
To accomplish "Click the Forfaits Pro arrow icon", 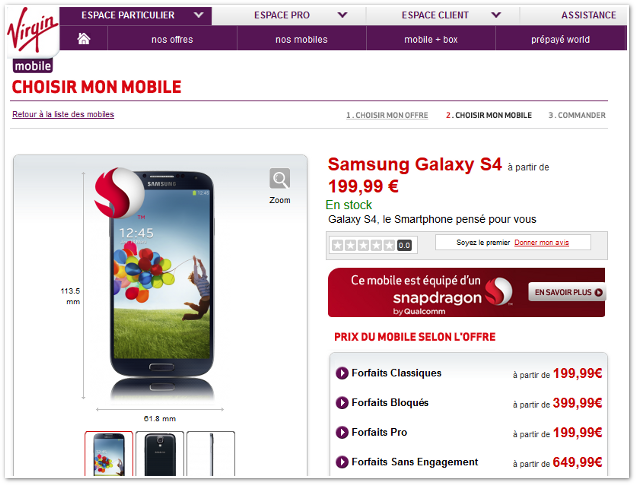I will tap(342, 432).
